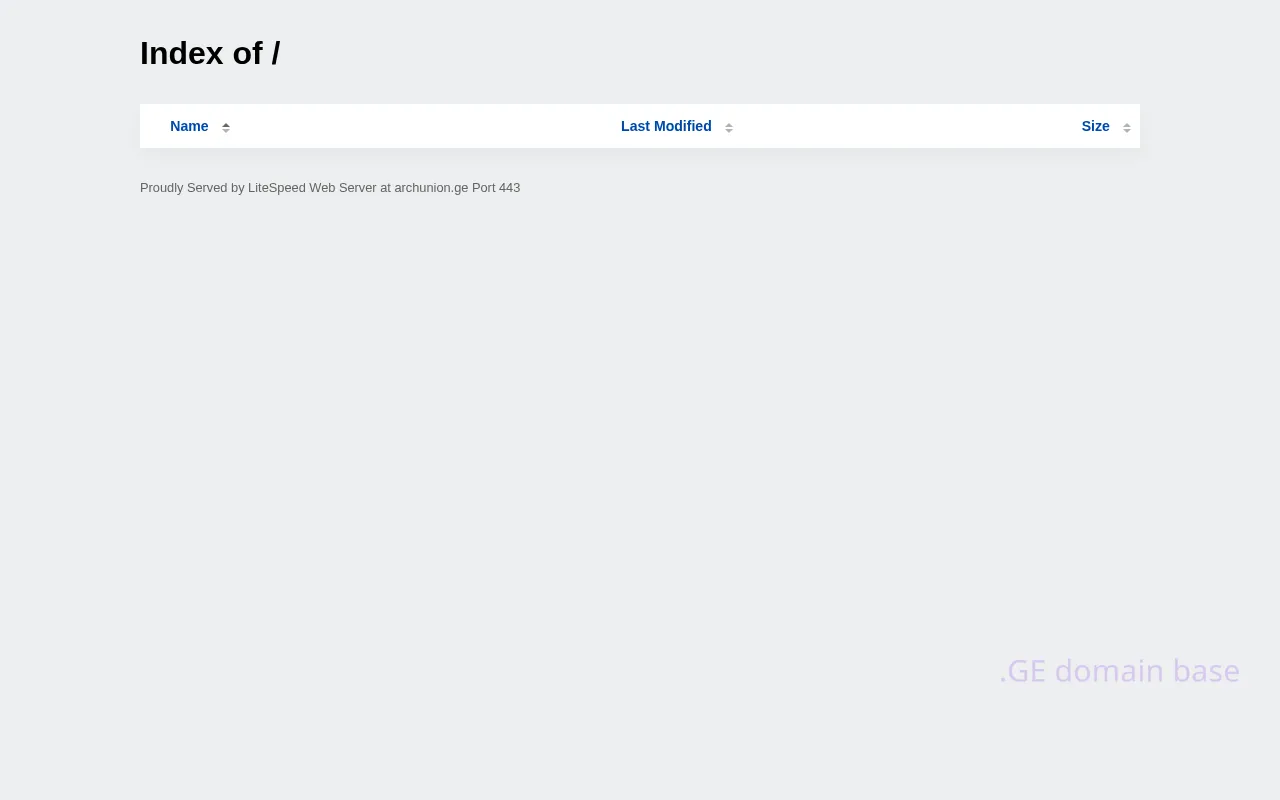Click archunion.ge in the footer line

pyautogui.click(x=431, y=188)
